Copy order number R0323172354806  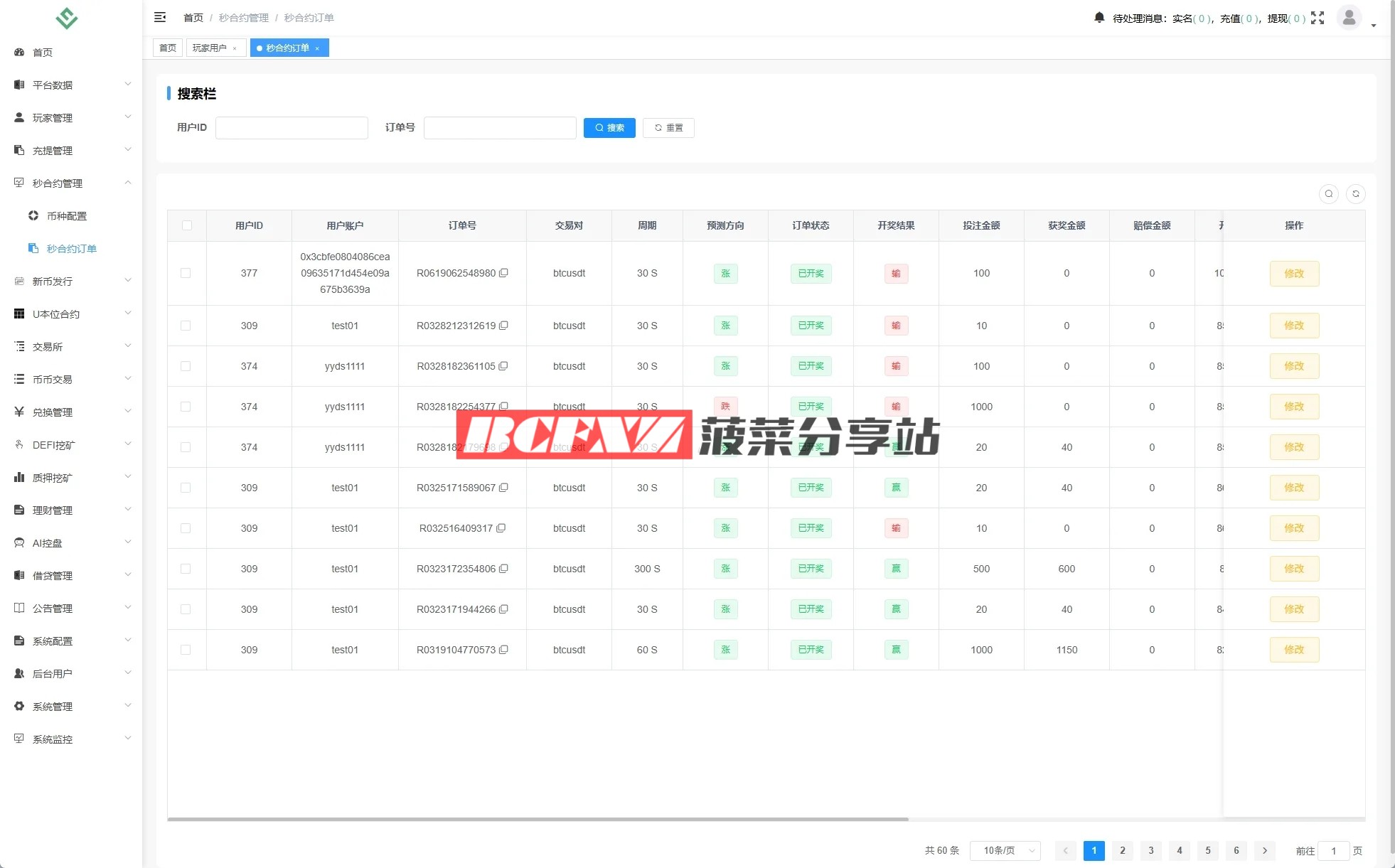(x=503, y=569)
